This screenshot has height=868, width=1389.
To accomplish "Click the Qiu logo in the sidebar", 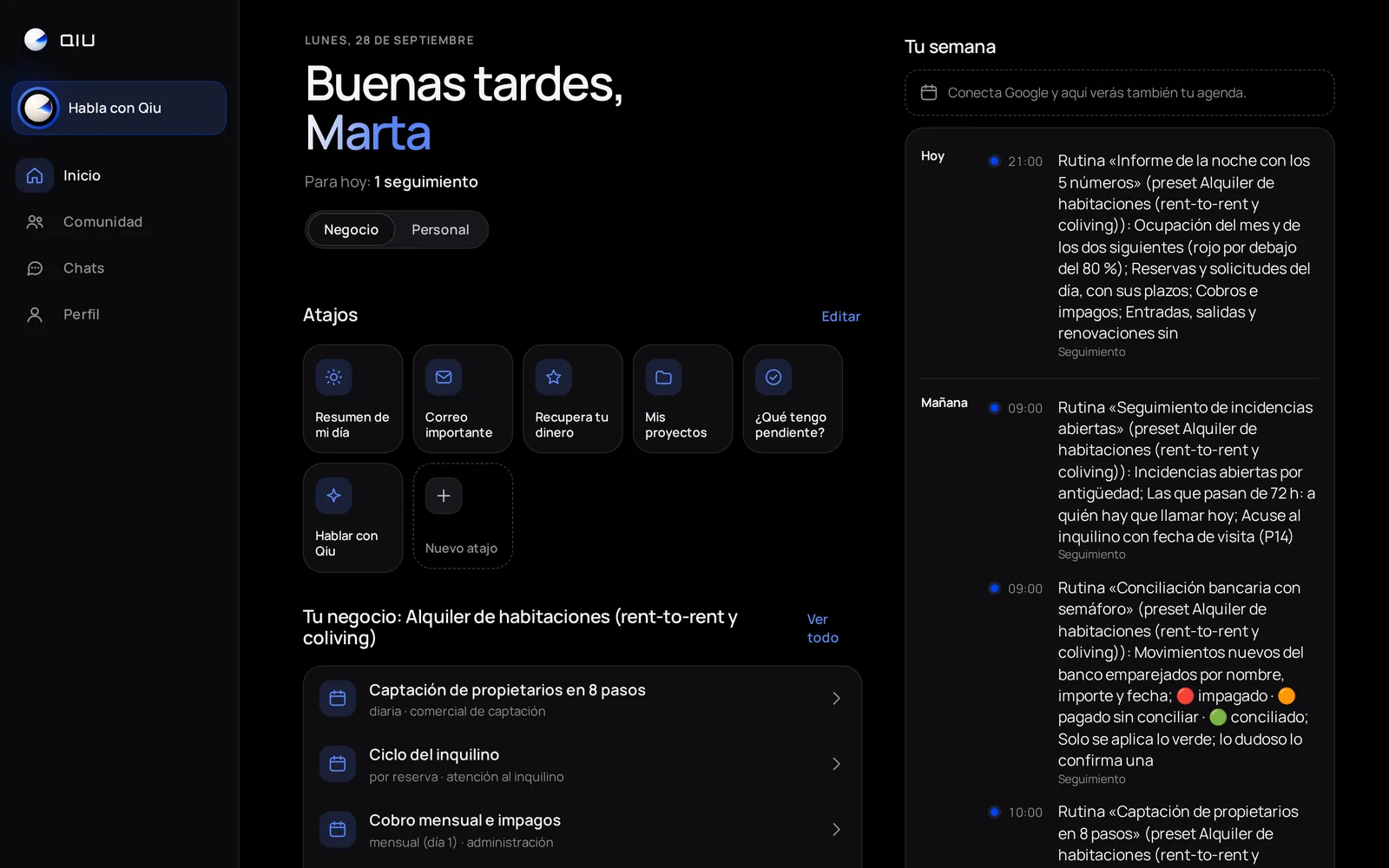I will point(59,40).
